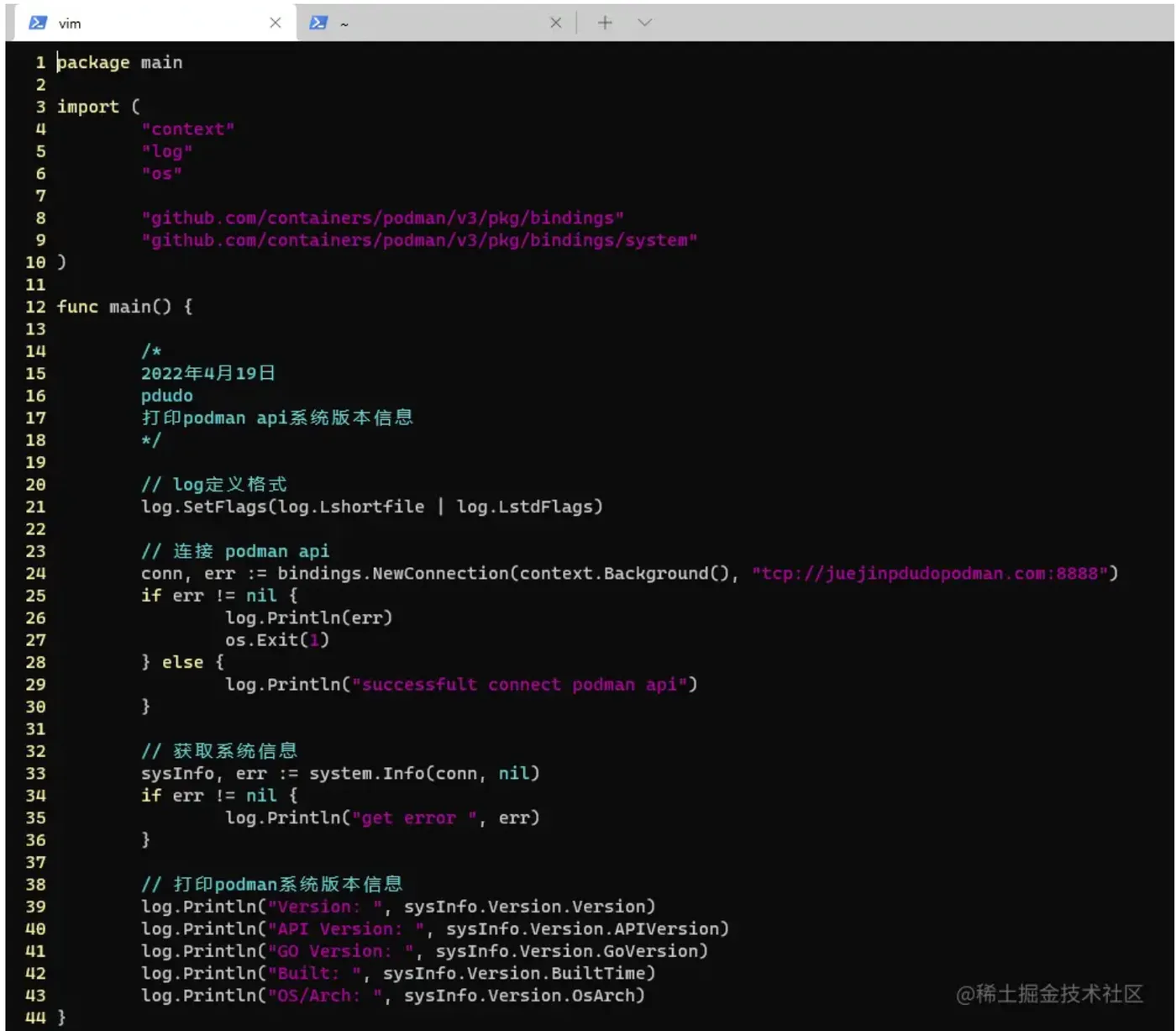Click the 'import (' line

click(x=98, y=107)
